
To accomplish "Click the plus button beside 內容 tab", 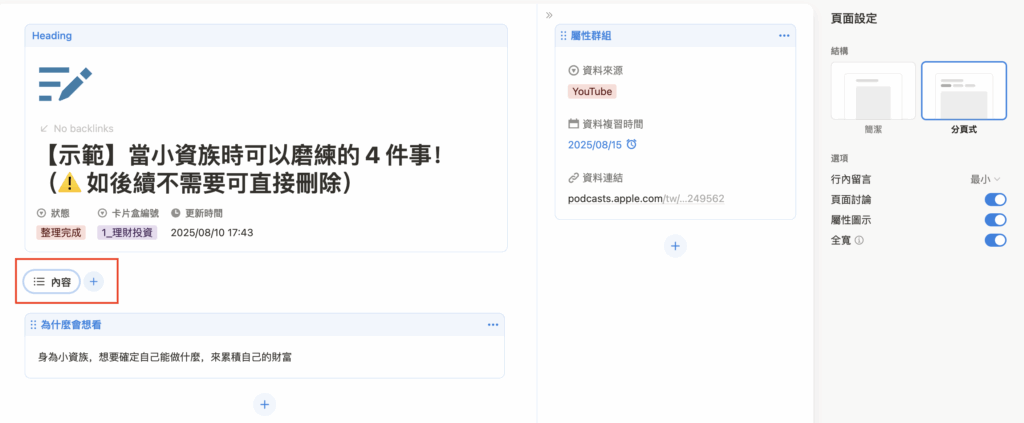I will pyautogui.click(x=93, y=282).
